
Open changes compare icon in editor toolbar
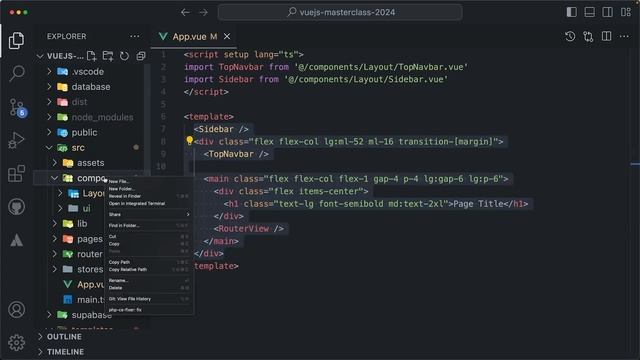coord(588,36)
